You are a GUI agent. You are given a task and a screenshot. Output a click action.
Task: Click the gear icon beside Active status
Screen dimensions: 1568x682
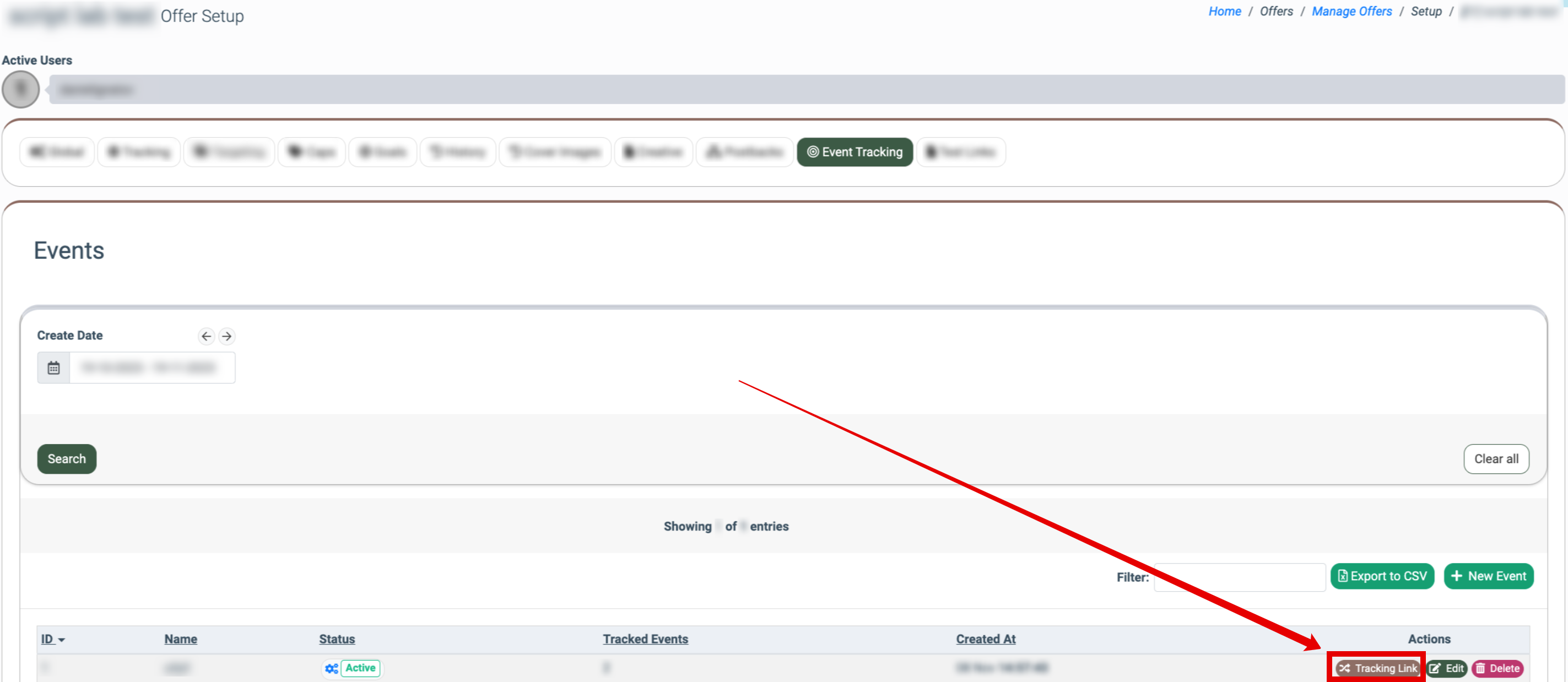(331, 668)
